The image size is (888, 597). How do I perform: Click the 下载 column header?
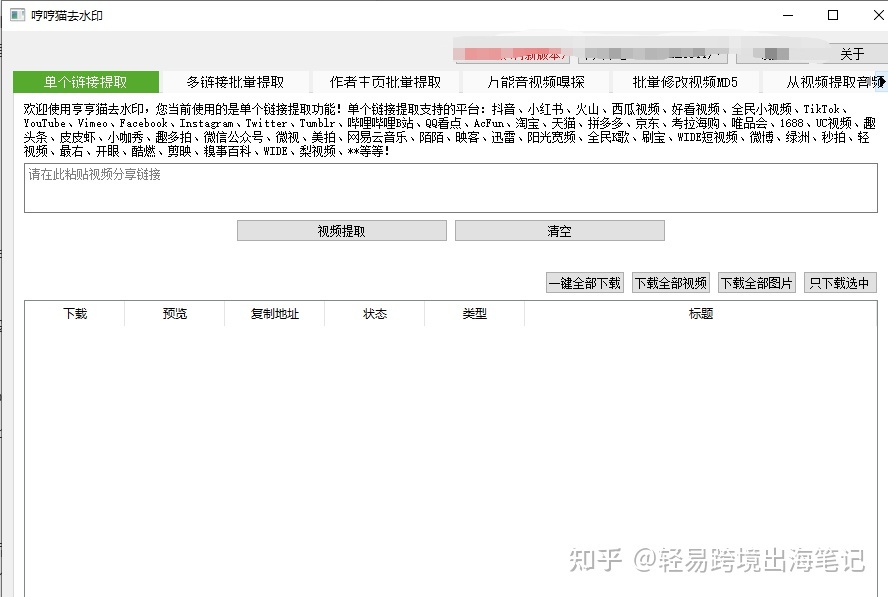76,313
